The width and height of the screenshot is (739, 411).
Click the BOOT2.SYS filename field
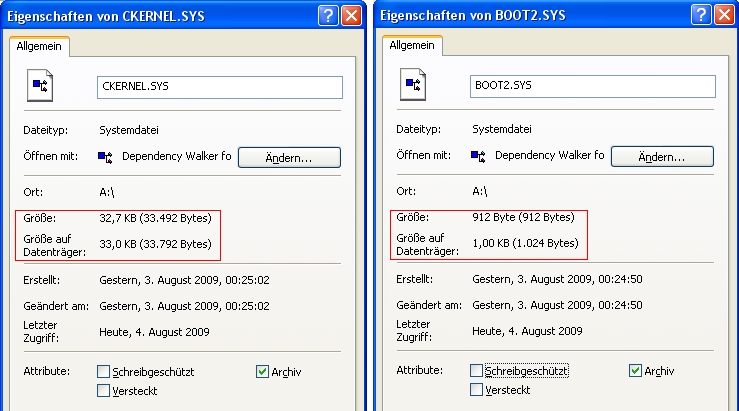[x=592, y=86]
